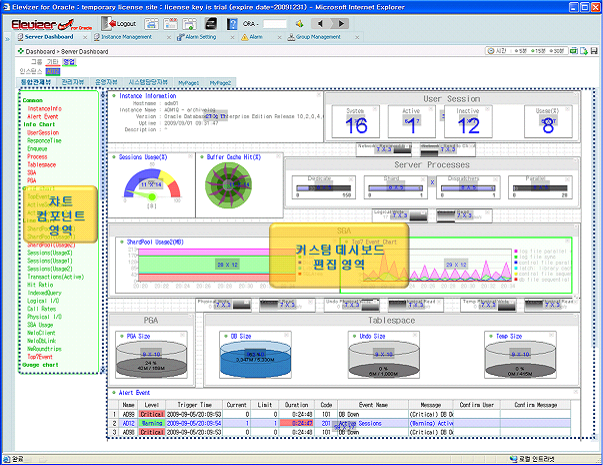Click the DB Size cylinder chart

tap(255, 359)
